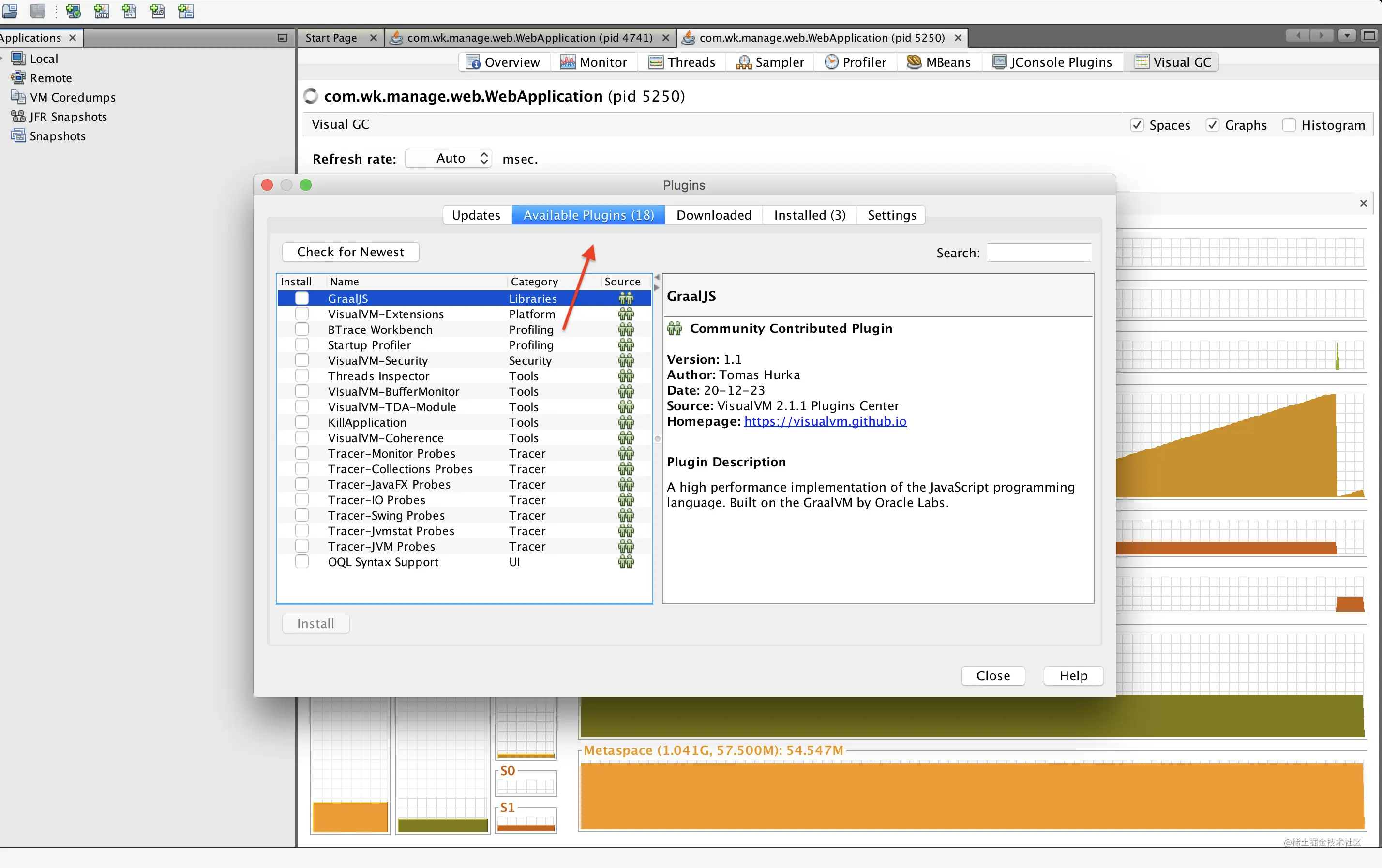1382x868 pixels.
Task: Switch to the Updates tab in Plugins
Action: coord(476,215)
